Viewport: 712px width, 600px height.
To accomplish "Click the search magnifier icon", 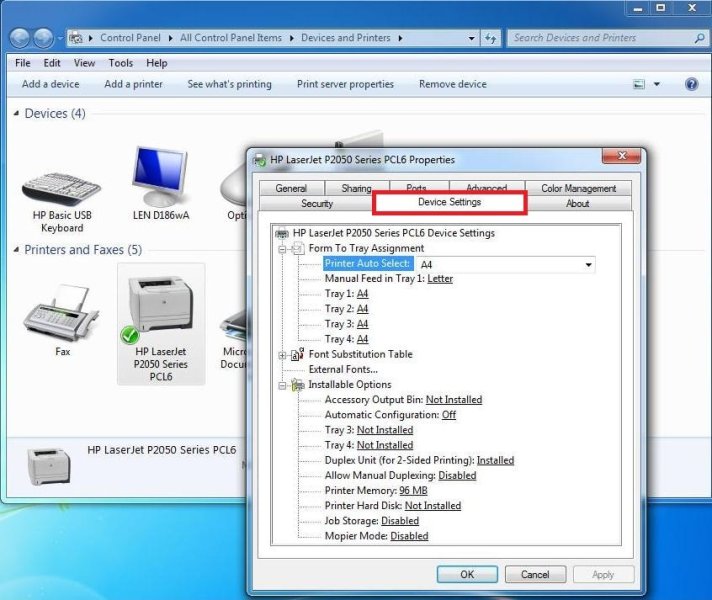I will coord(699,38).
